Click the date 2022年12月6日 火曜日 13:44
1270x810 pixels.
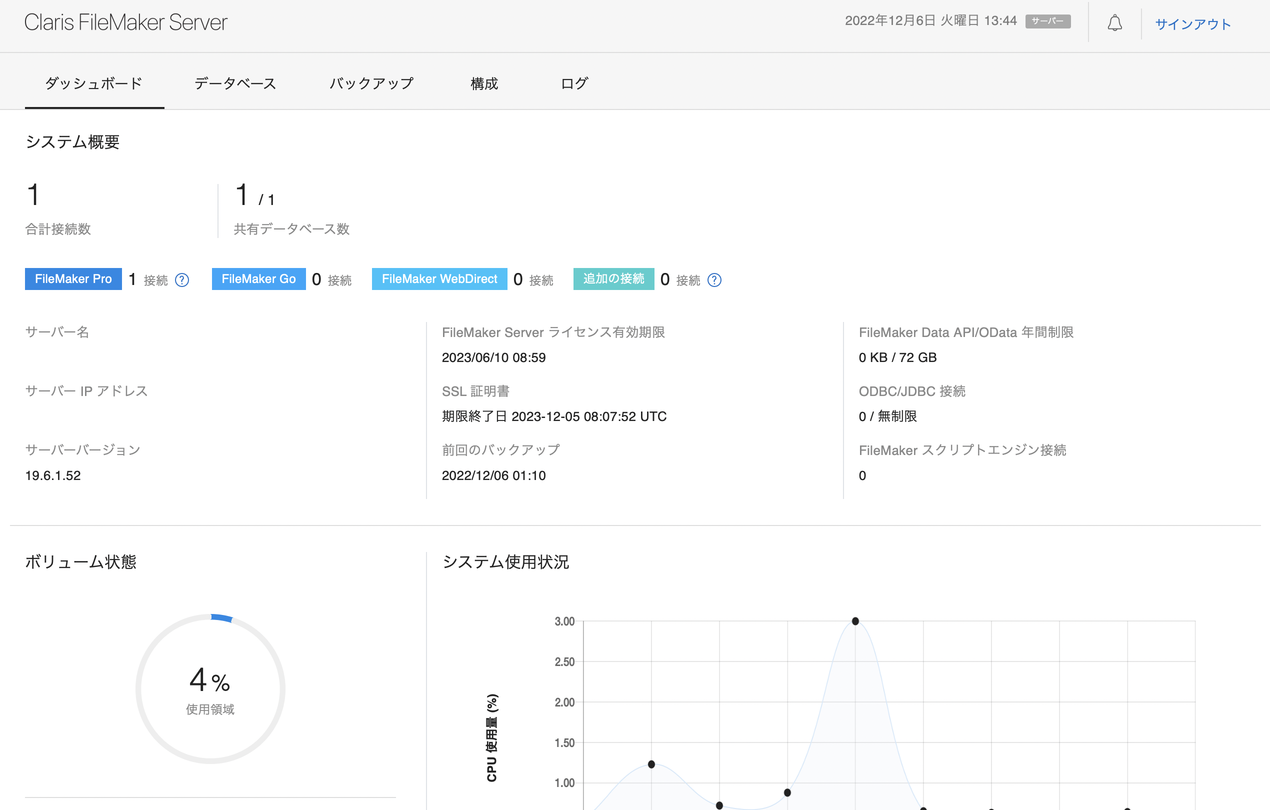[931, 21]
